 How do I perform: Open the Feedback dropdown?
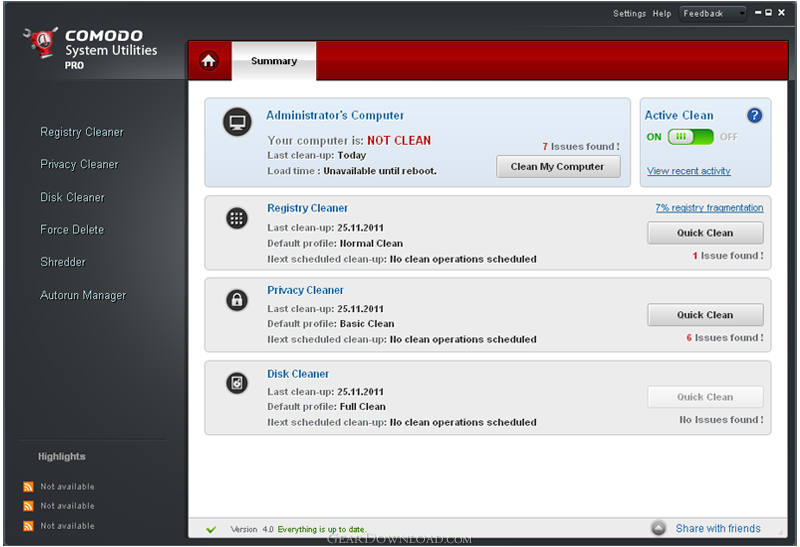click(714, 14)
